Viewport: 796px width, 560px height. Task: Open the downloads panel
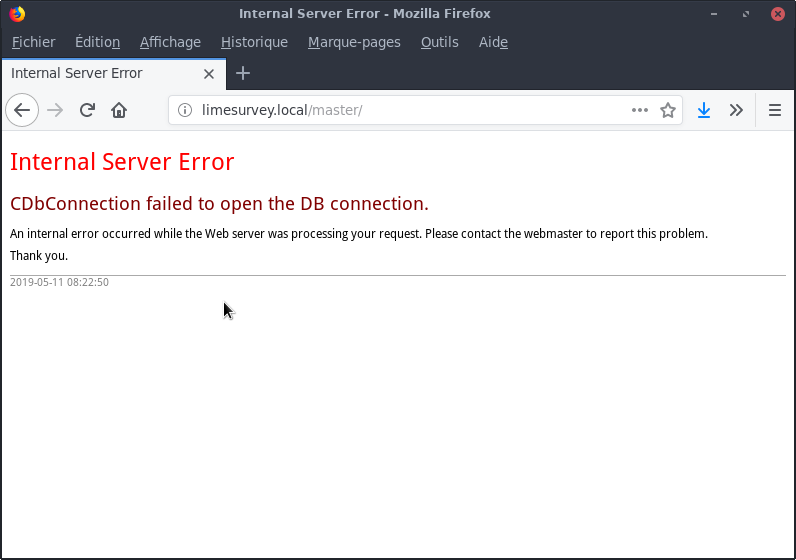pos(704,110)
